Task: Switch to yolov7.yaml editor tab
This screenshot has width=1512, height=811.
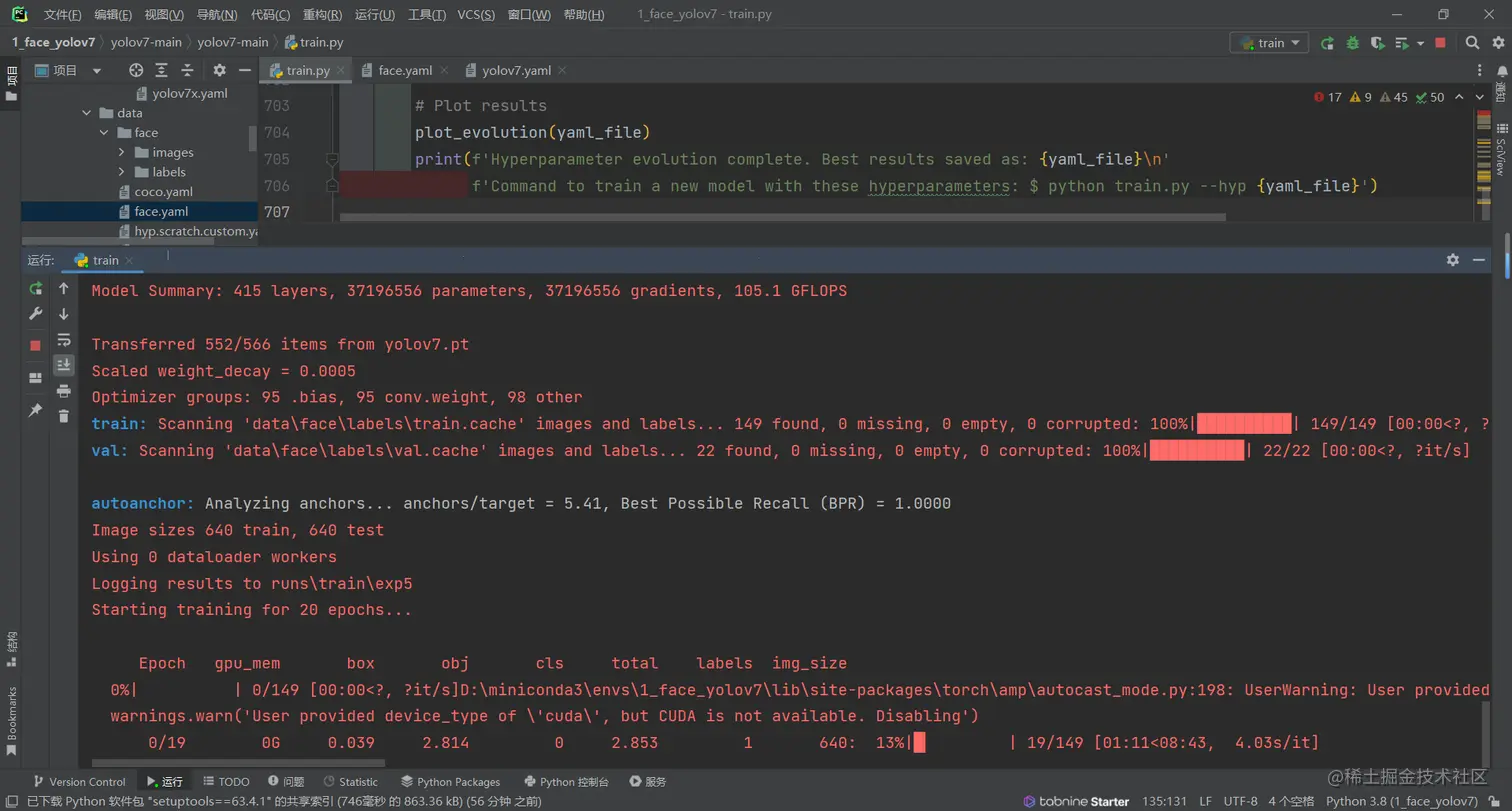Action: pyautogui.click(x=516, y=70)
